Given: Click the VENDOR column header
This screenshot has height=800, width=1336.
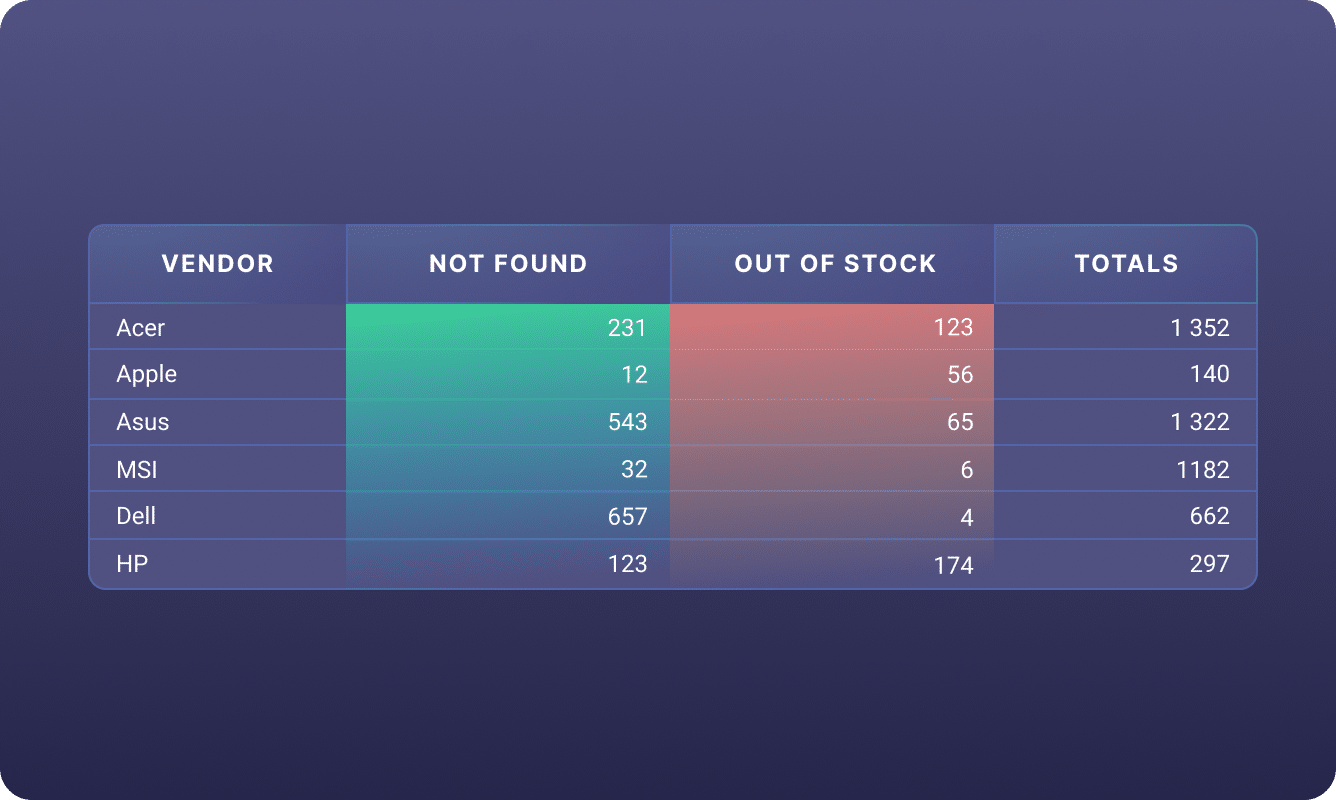Looking at the screenshot, I should [217, 264].
